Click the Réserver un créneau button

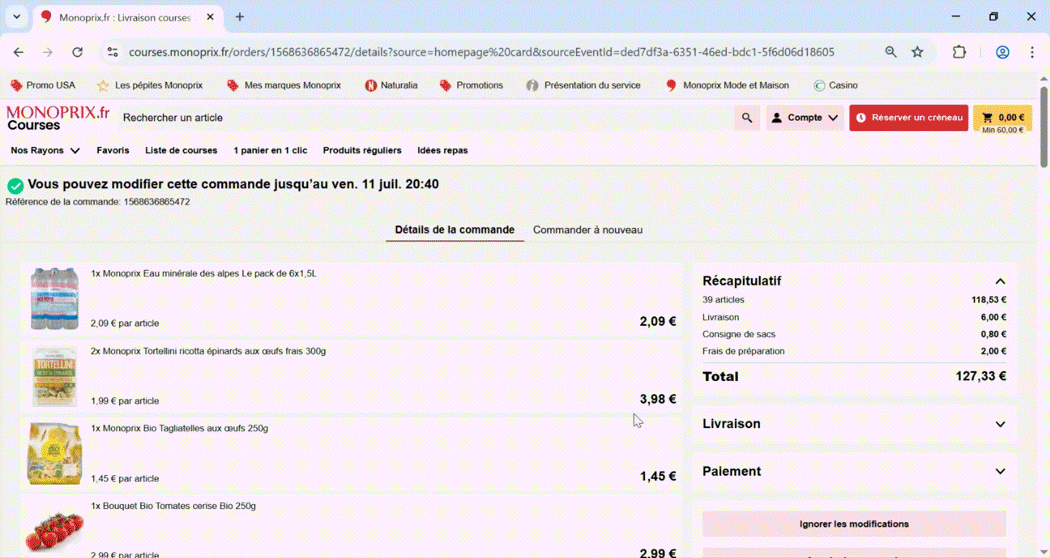click(x=908, y=118)
